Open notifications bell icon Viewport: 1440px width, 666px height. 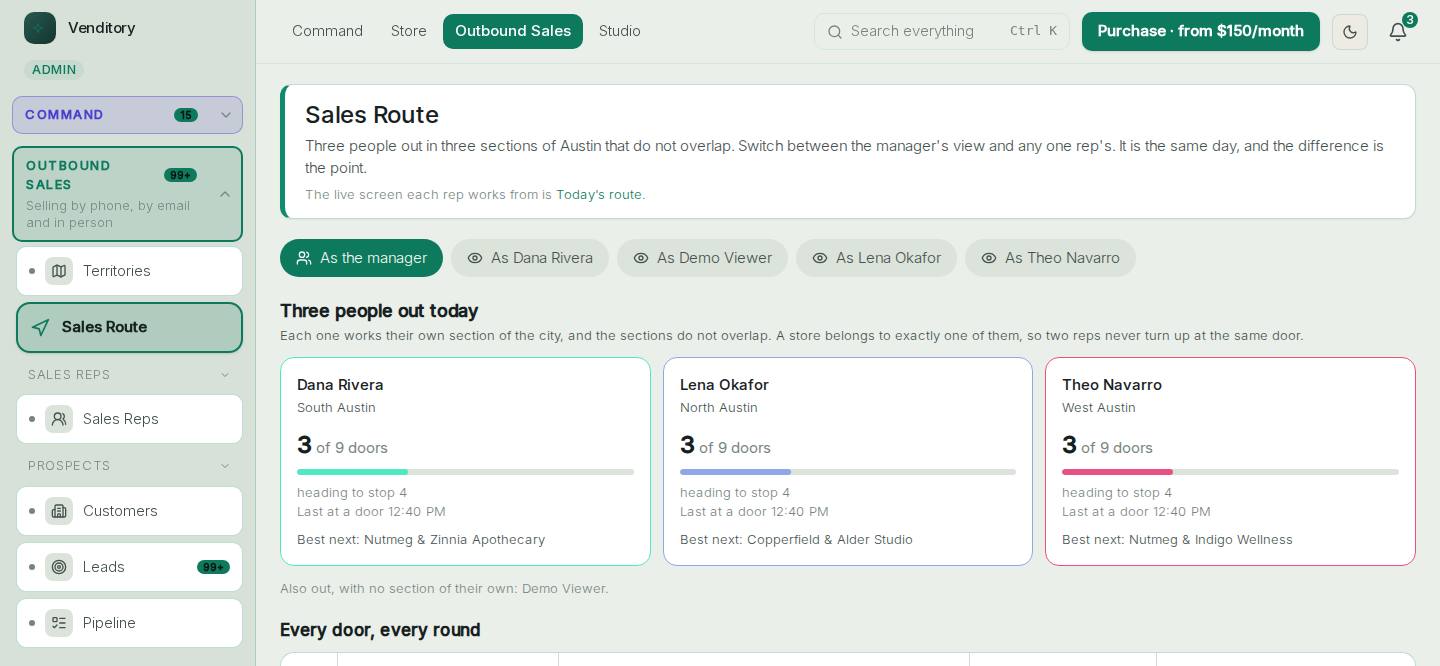click(1398, 32)
